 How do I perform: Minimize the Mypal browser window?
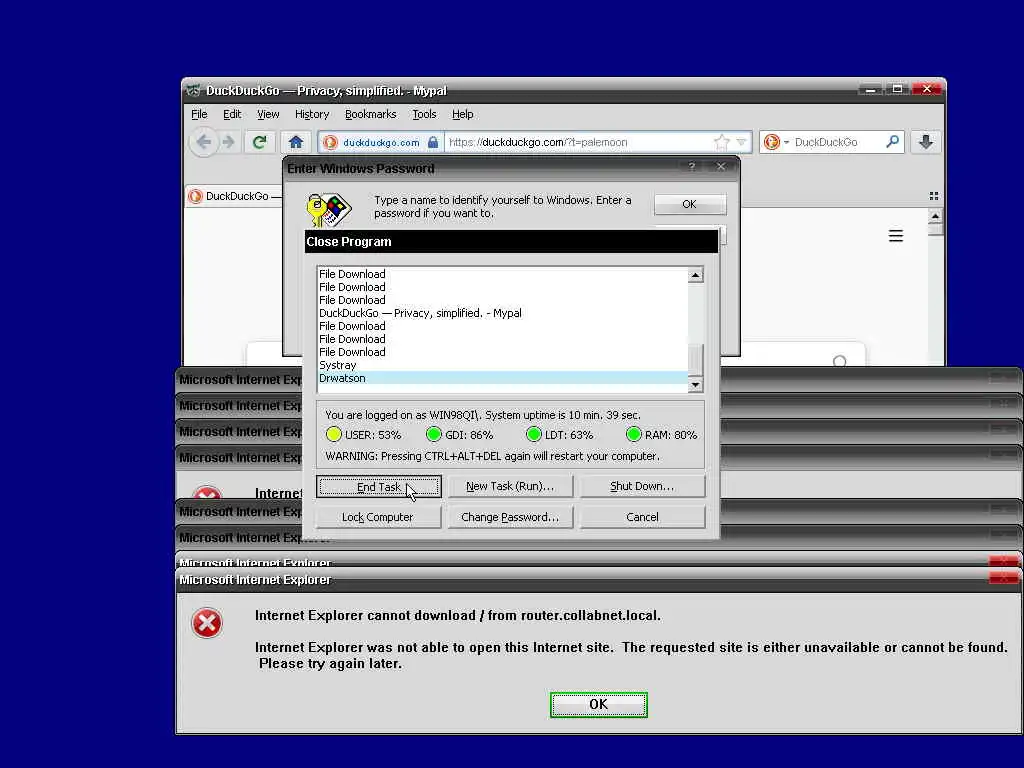point(871,89)
